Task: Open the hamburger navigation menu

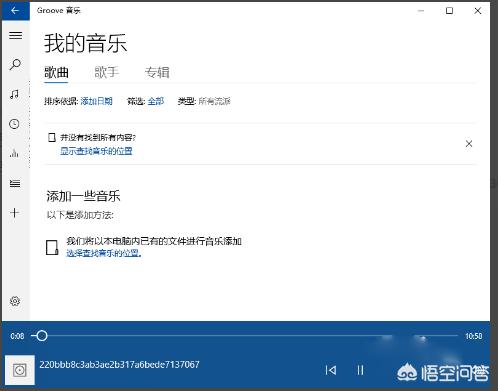Action: [x=15, y=35]
